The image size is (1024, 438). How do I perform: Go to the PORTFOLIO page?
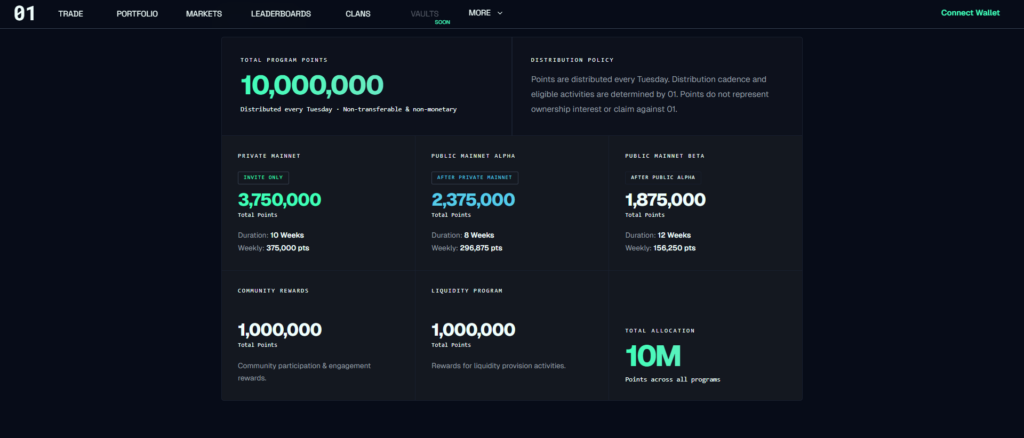coord(137,14)
